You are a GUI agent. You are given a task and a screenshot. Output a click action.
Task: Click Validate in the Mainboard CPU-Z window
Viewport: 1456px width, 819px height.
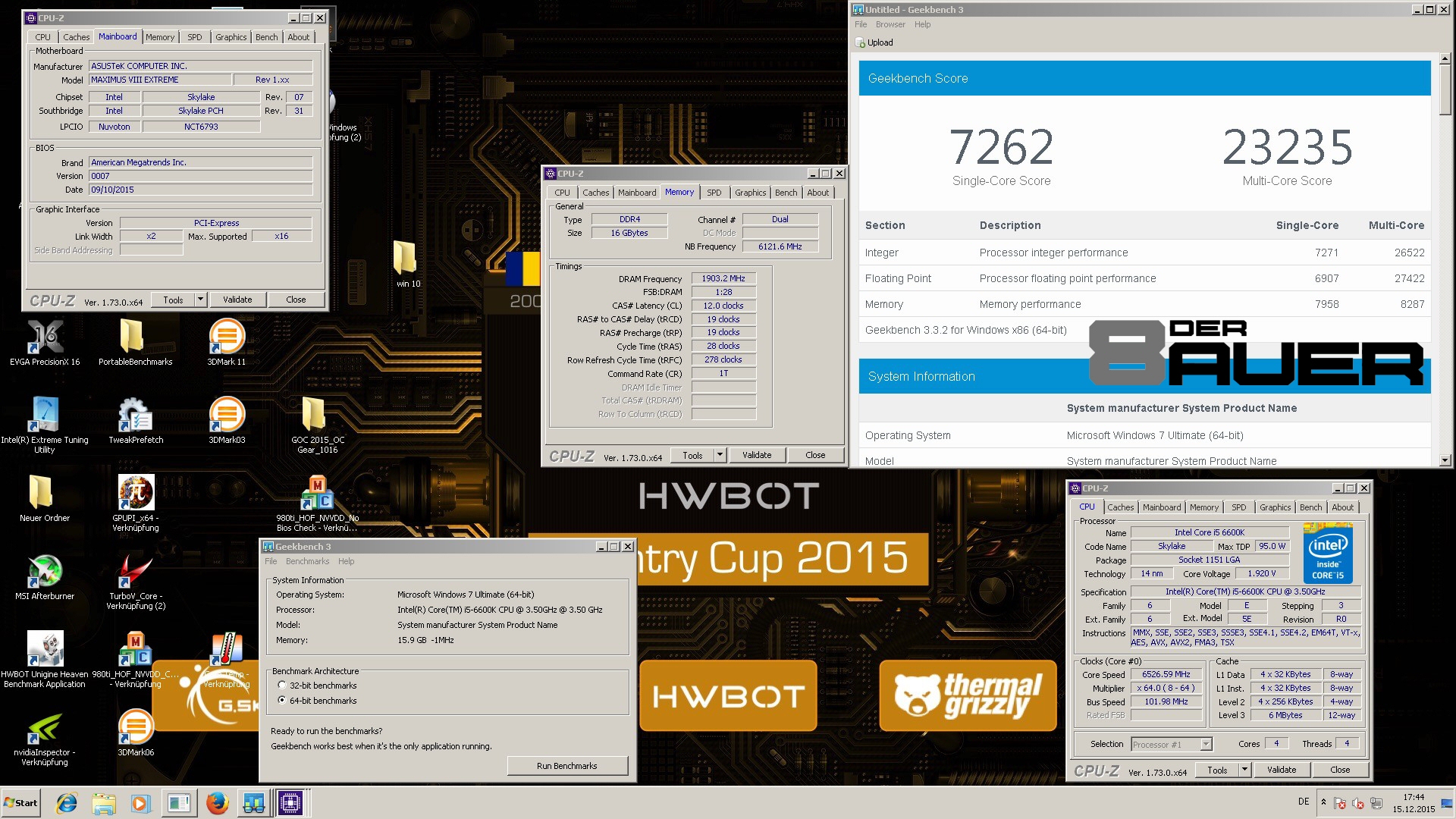click(x=237, y=300)
